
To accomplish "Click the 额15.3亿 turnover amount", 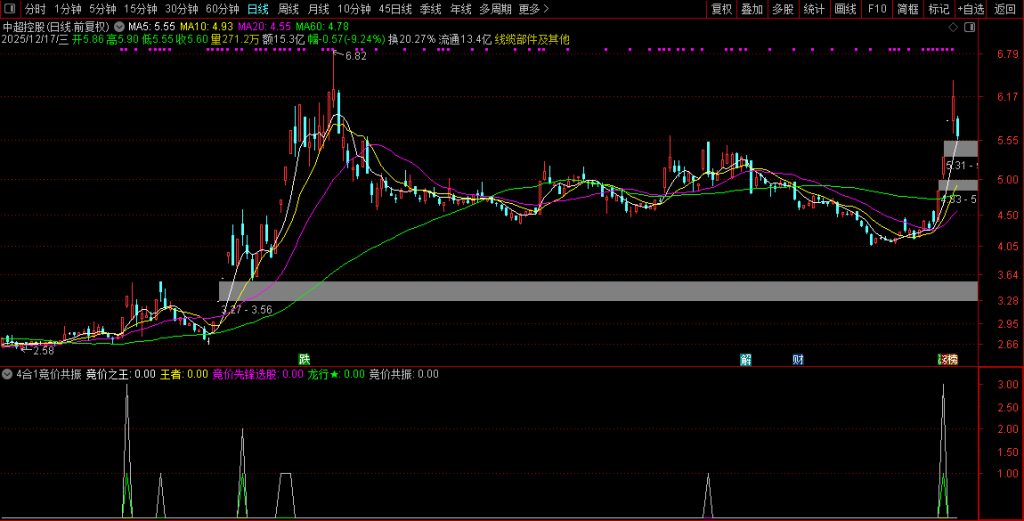I will 283,39.
